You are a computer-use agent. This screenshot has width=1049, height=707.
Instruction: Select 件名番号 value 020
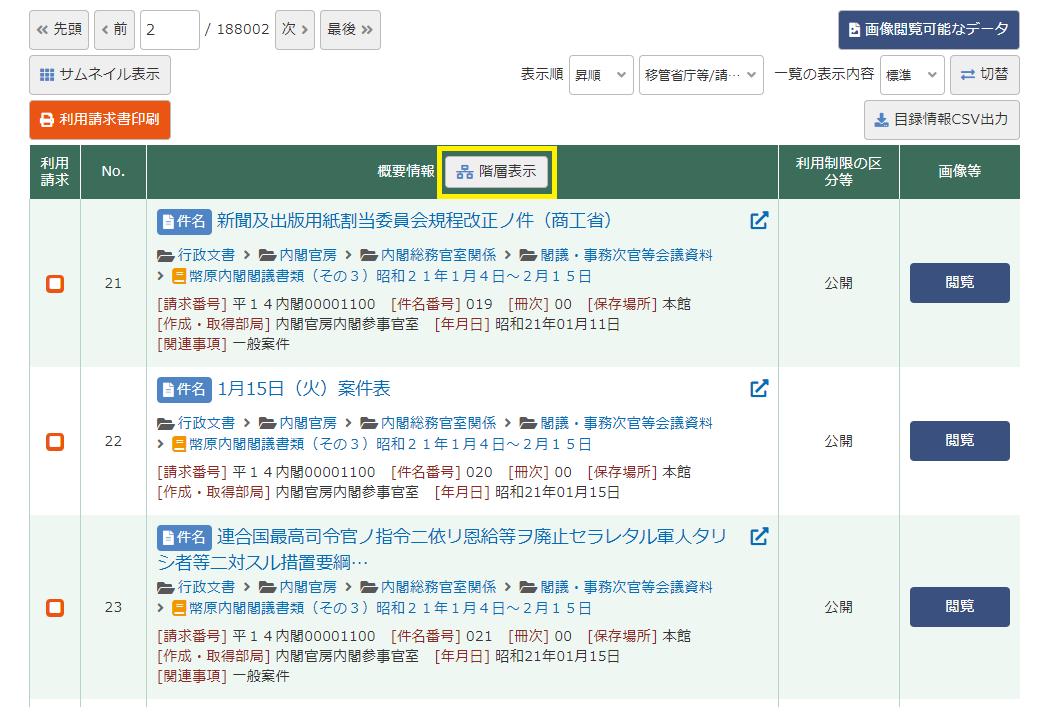click(x=479, y=472)
